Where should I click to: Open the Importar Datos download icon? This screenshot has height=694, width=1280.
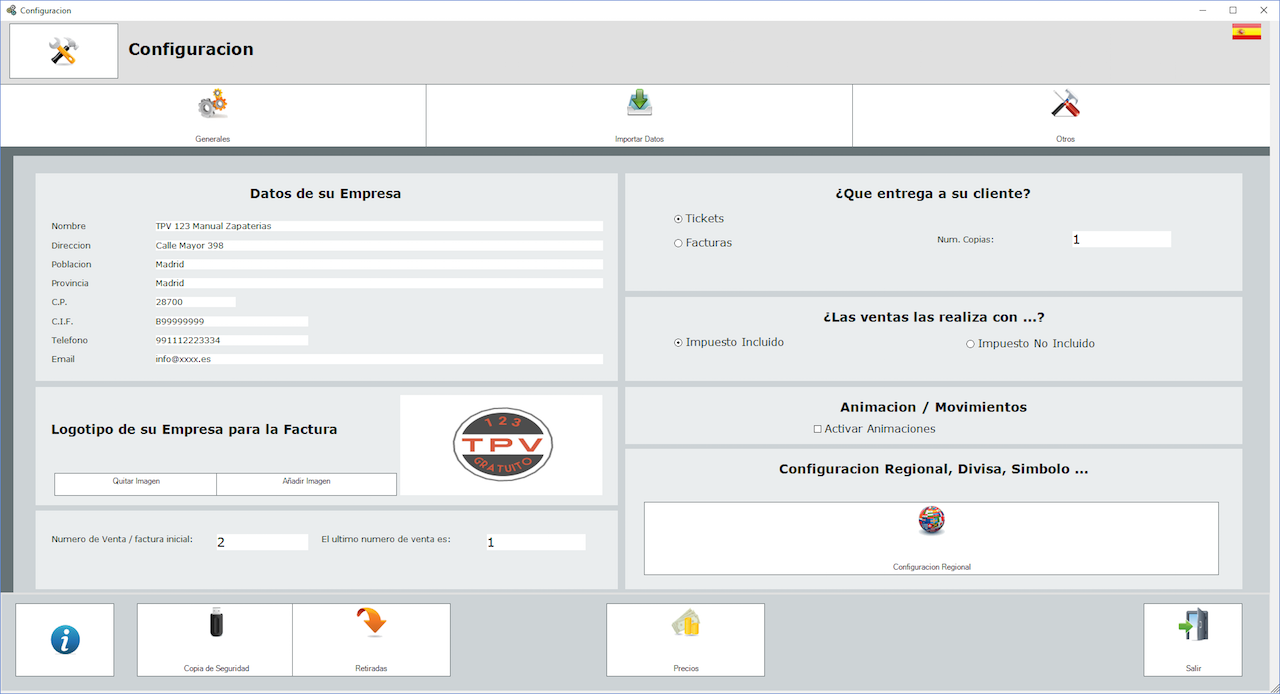point(639,104)
